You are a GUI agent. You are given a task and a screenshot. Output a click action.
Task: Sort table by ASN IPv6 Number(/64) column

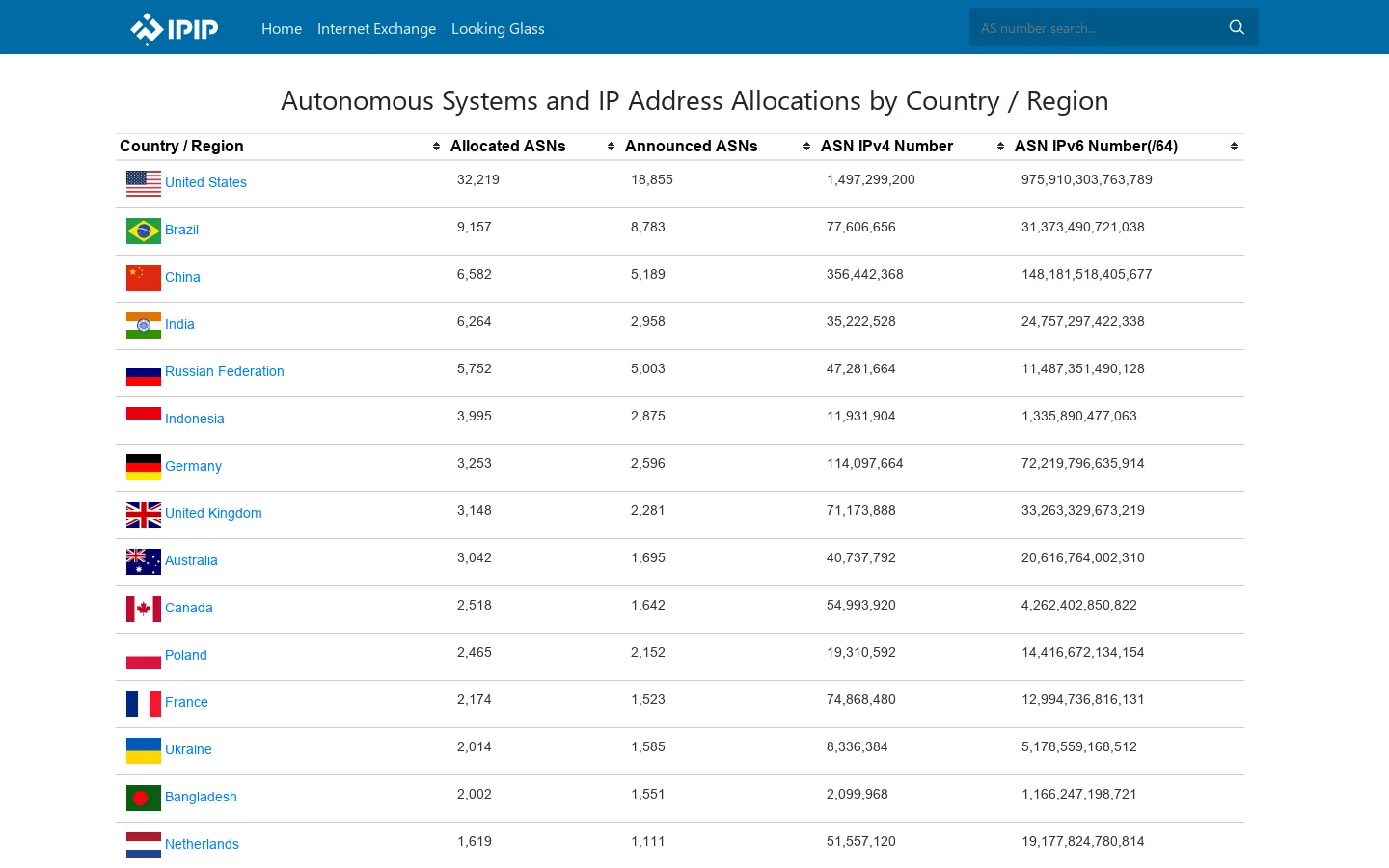tap(1128, 147)
